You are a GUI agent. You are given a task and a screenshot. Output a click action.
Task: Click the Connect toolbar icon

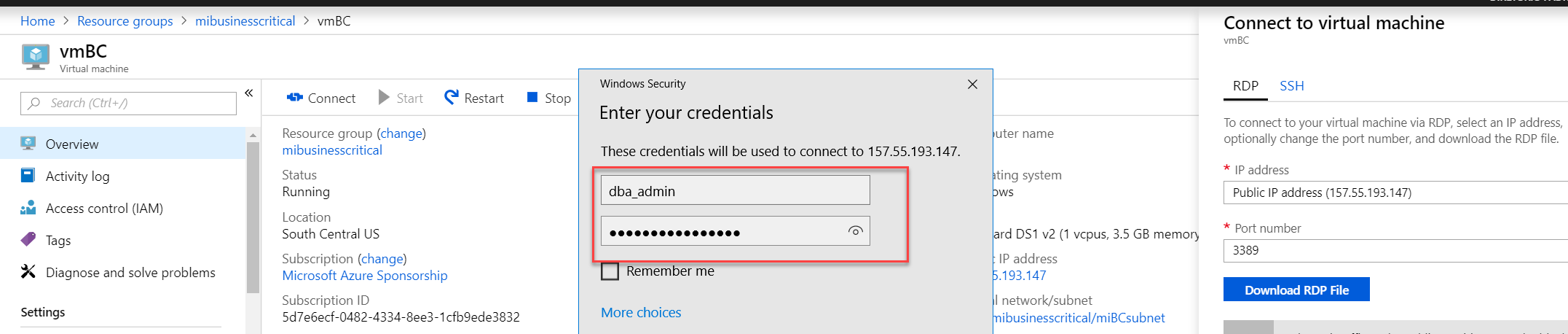click(295, 98)
